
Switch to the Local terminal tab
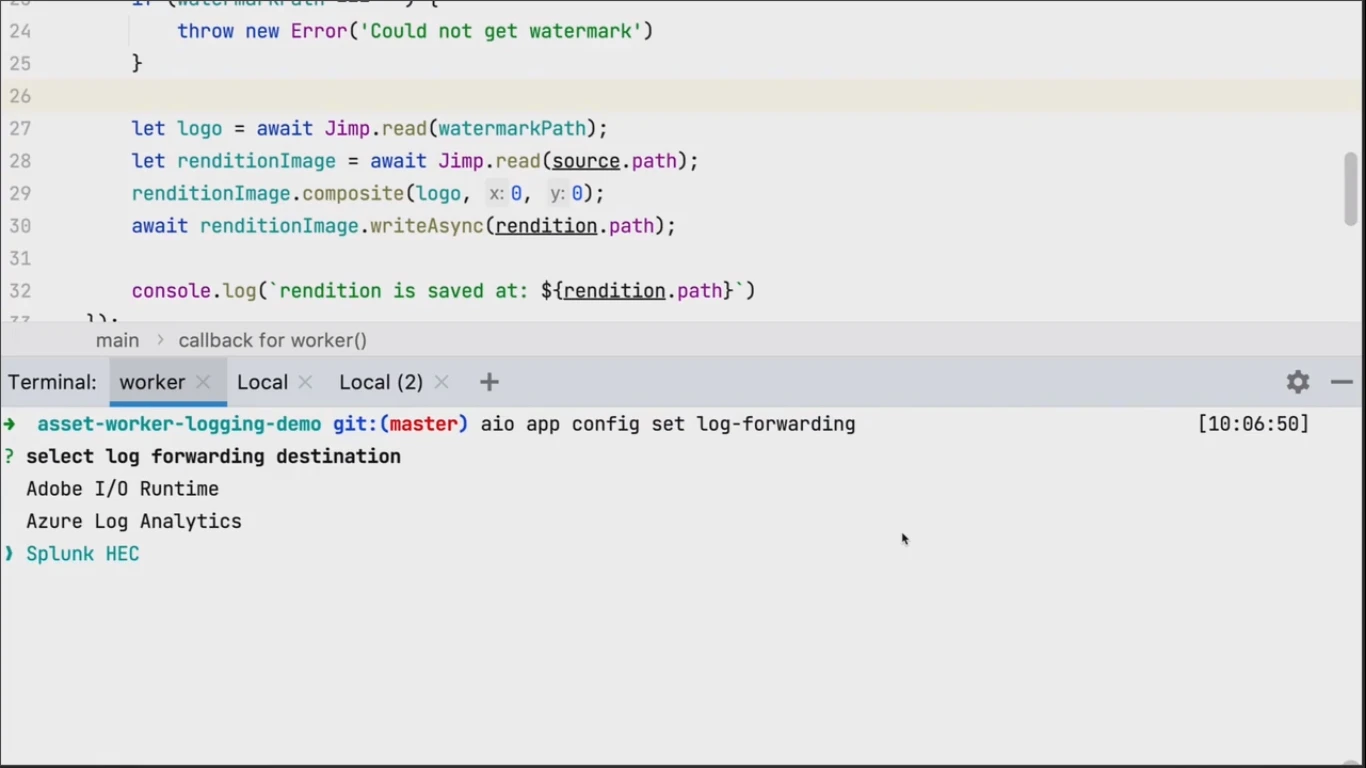(262, 382)
